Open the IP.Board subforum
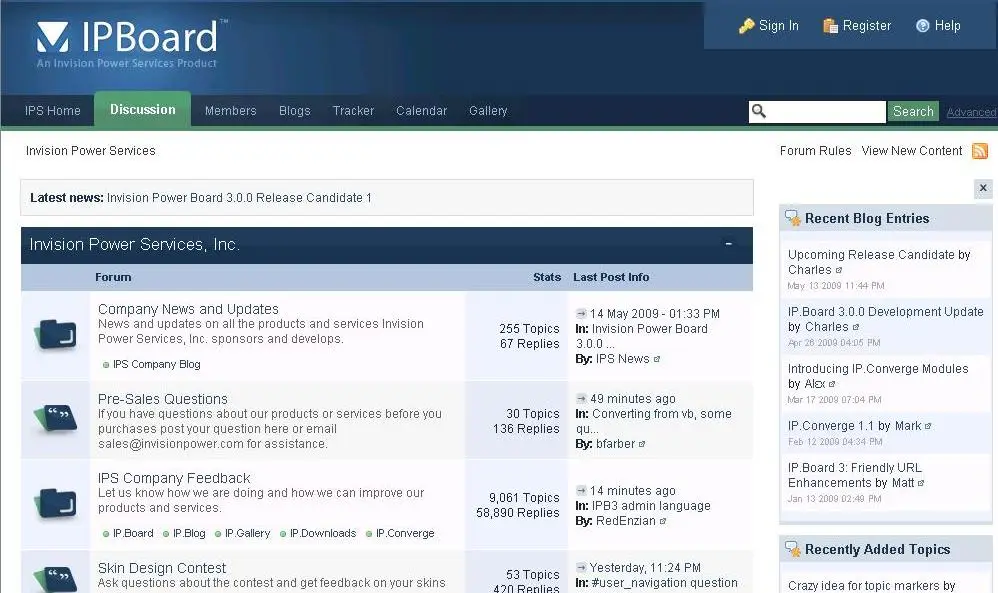Screen dimensions: 998x593 [x=133, y=533]
